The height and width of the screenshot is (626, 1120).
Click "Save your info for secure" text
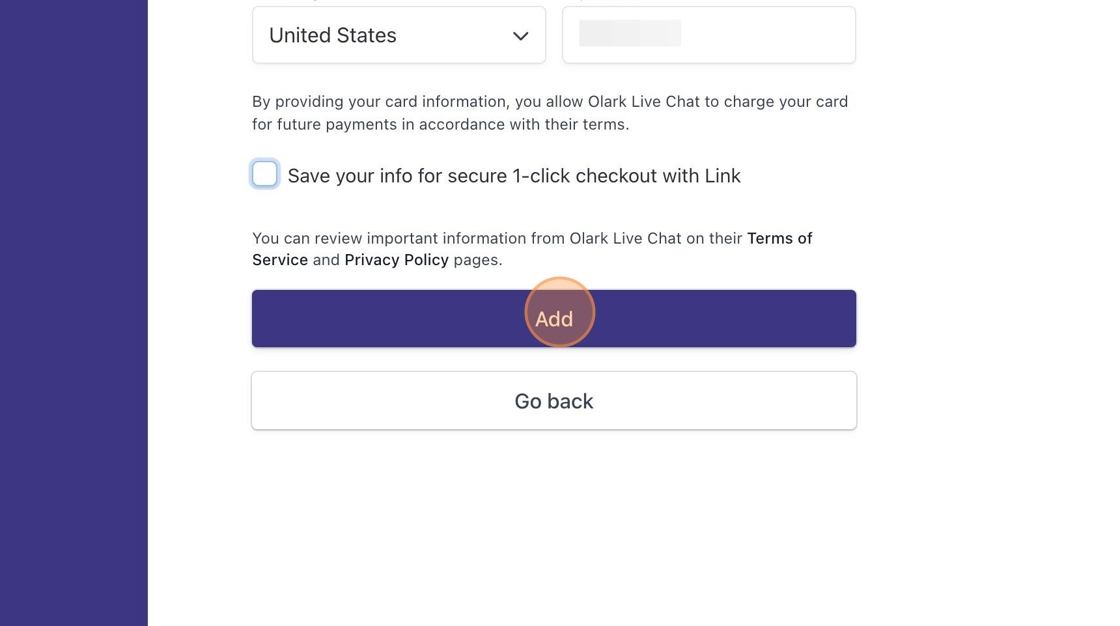pos(397,176)
